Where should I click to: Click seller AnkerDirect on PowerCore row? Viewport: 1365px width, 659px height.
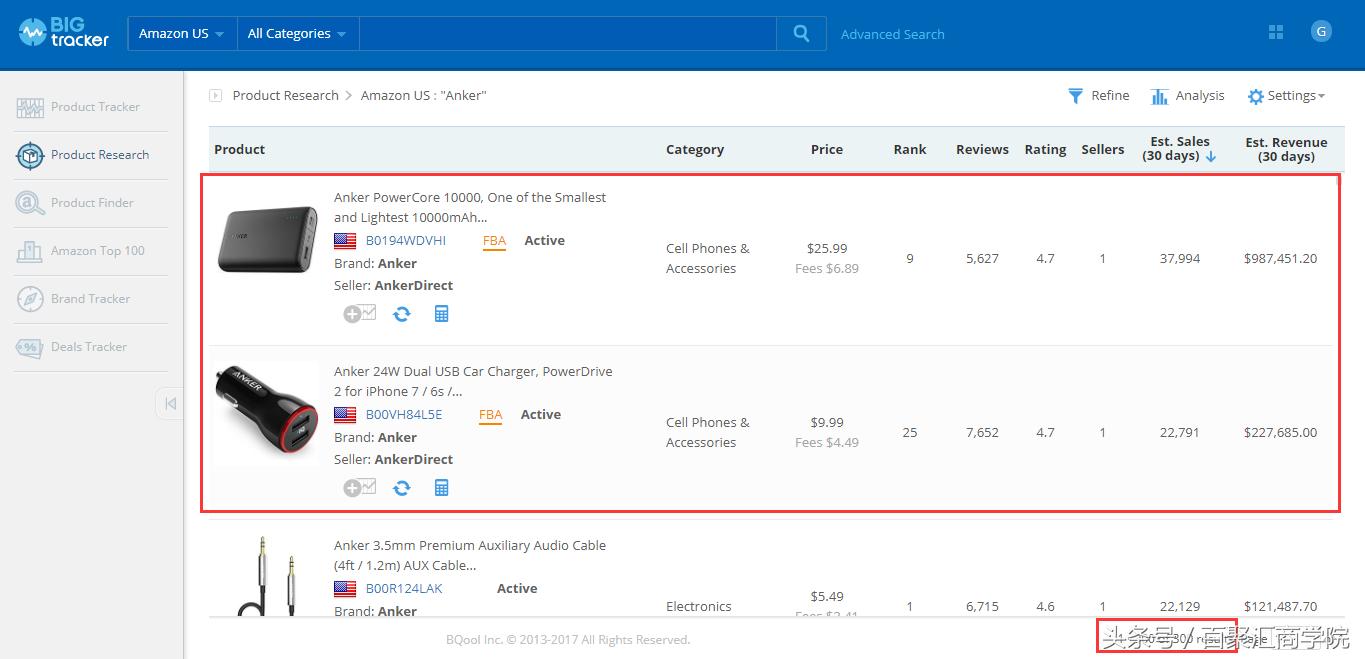413,286
